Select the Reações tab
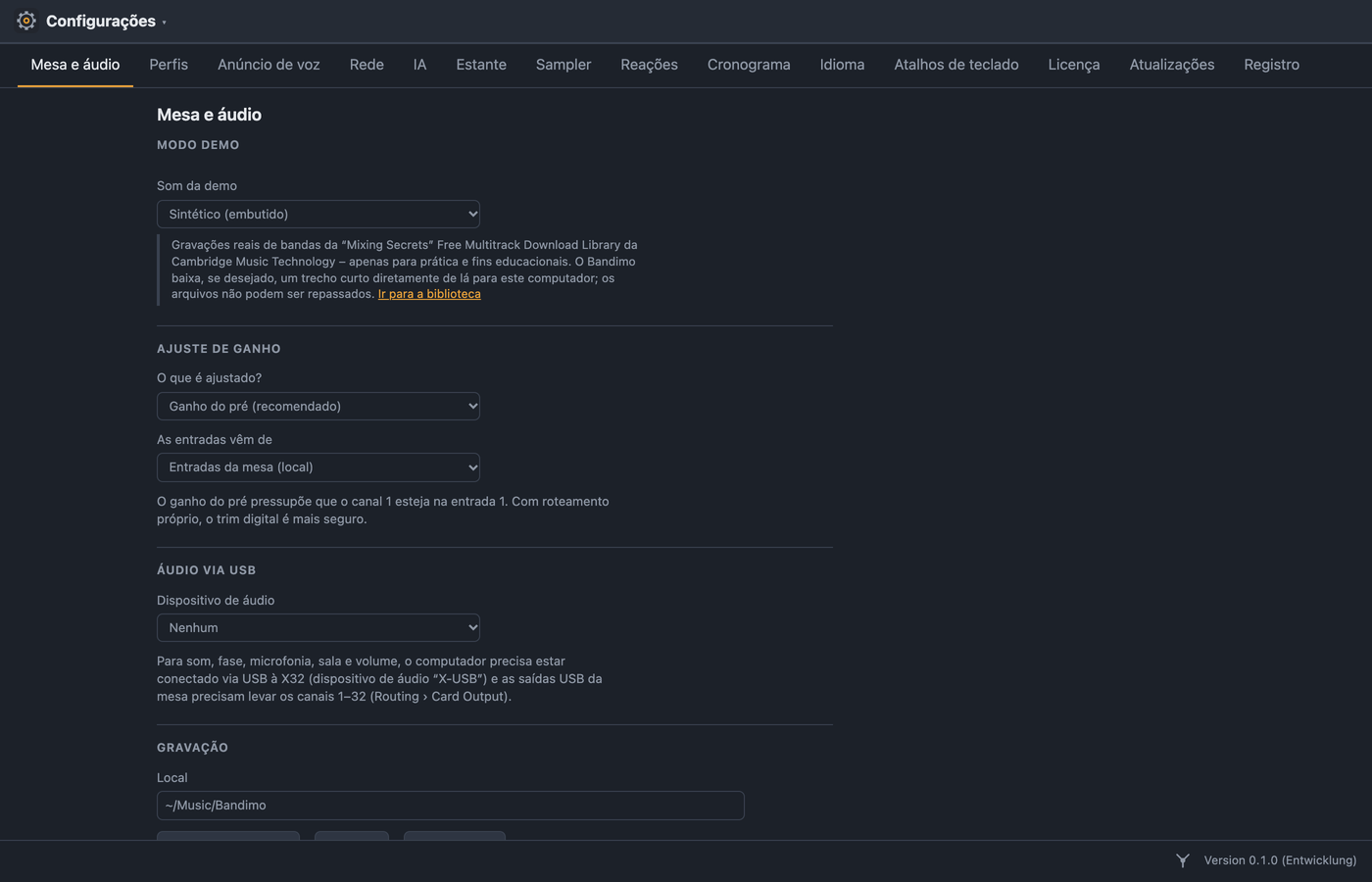The height and width of the screenshot is (882, 1372). pyautogui.click(x=649, y=65)
